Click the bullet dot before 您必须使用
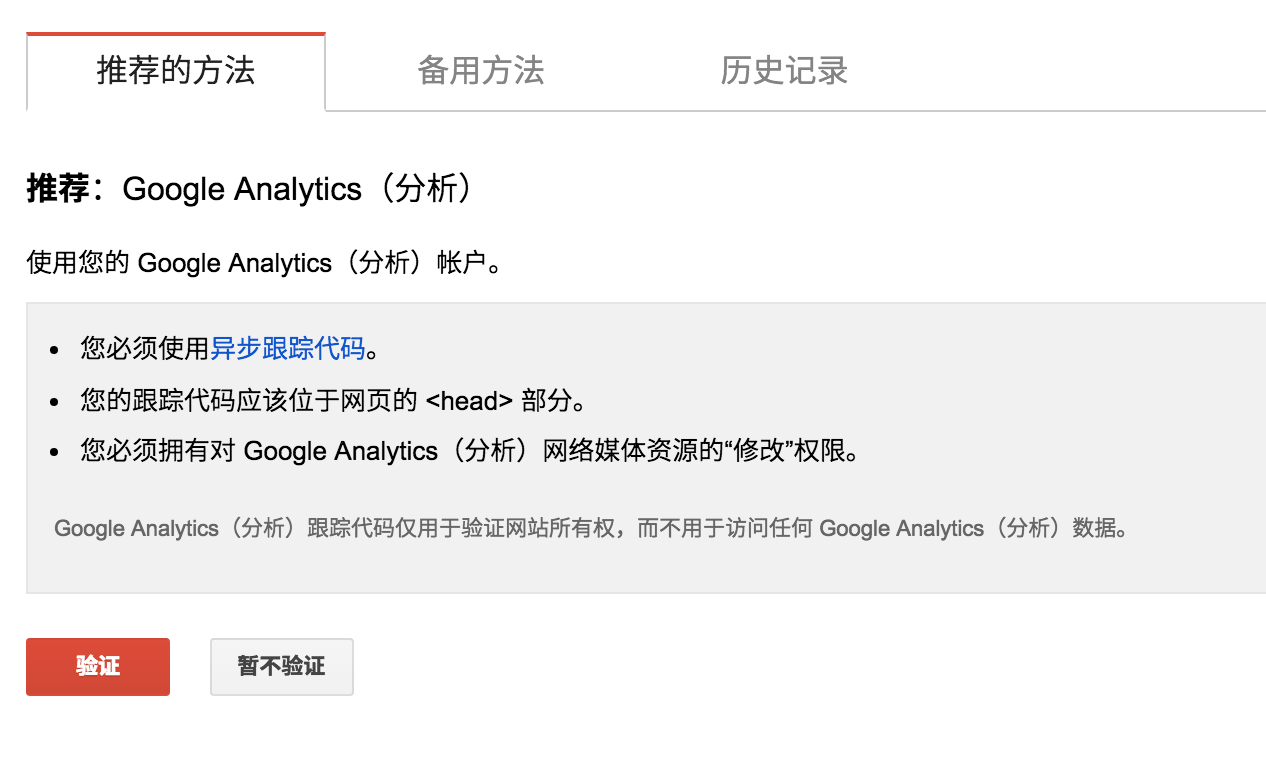1266x764 pixels. click(x=54, y=351)
